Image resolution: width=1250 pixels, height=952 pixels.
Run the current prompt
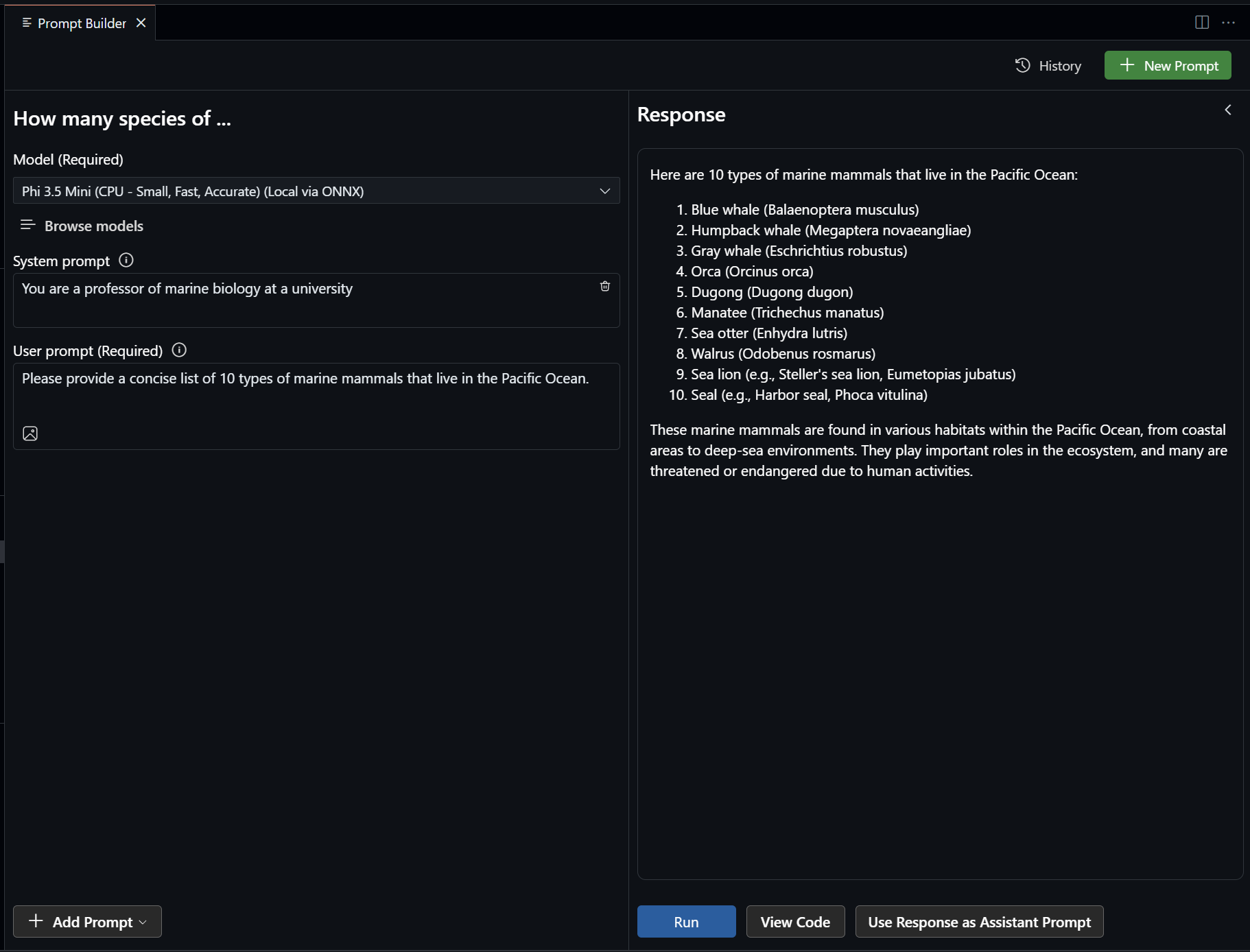click(x=686, y=922)
